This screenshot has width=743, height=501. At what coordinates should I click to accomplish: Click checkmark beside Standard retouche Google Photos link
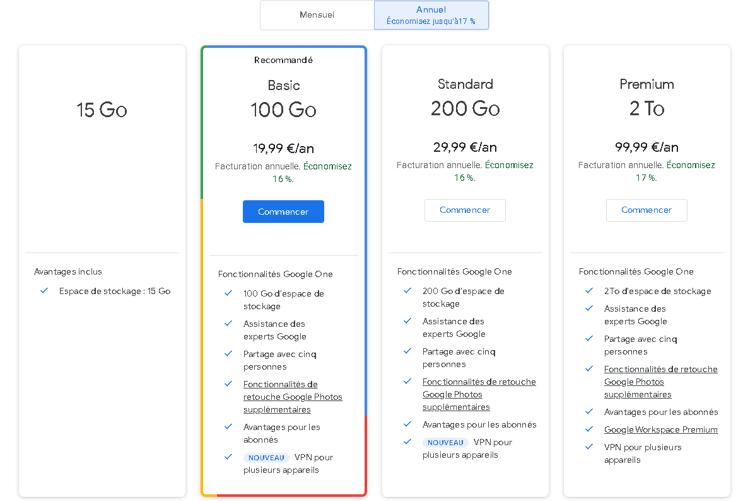click(408, 381)
